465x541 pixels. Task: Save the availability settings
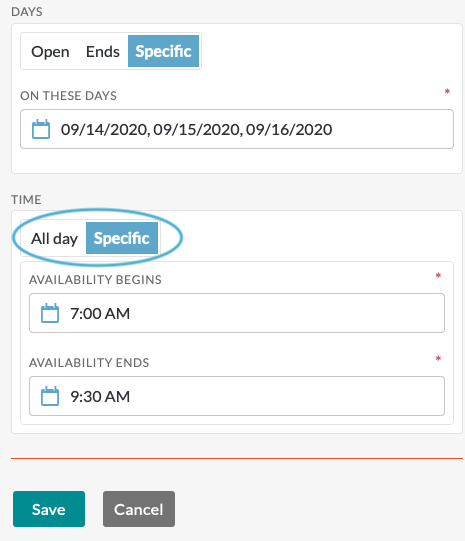49,509
